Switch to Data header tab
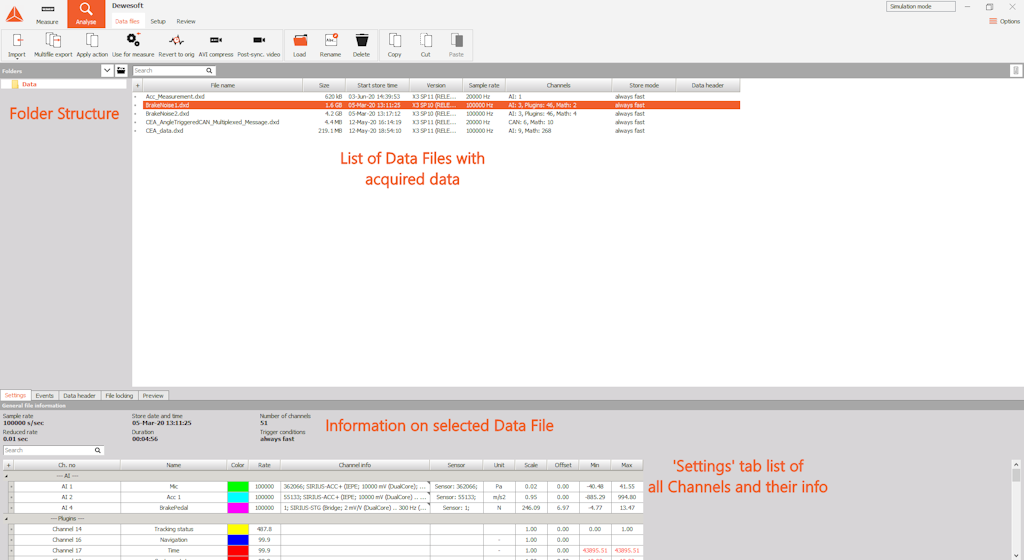 [79, 396]
